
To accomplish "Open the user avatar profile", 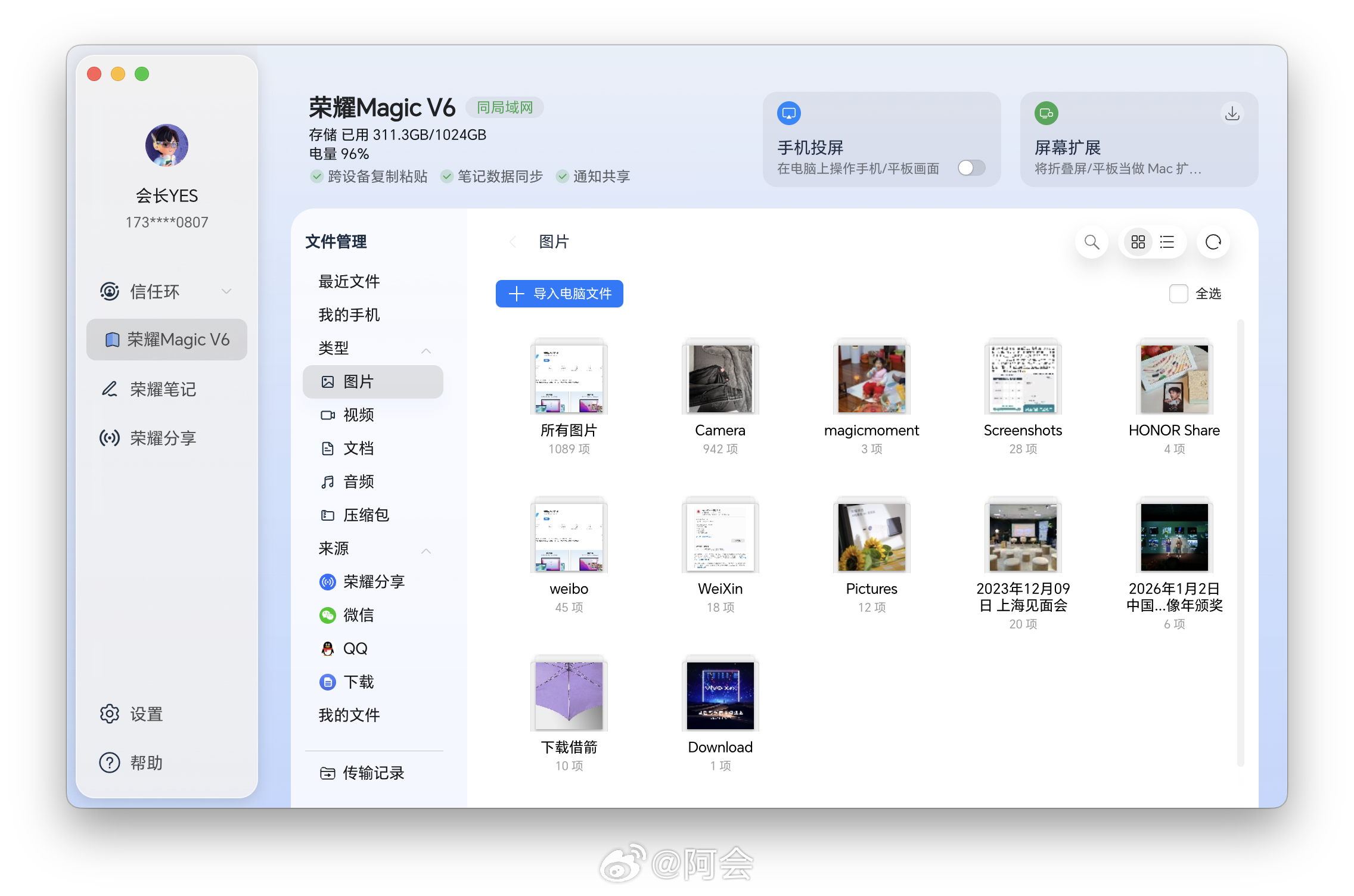I will (x=166, y=145).
